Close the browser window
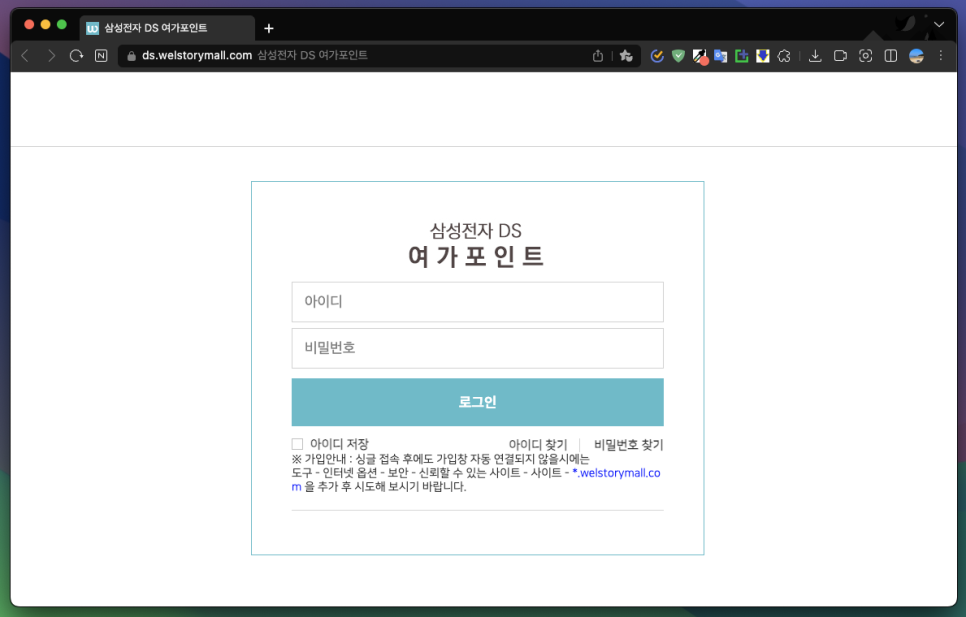This screenshot has width=966, height=617. pyautogui.click(x=29, y=25)
